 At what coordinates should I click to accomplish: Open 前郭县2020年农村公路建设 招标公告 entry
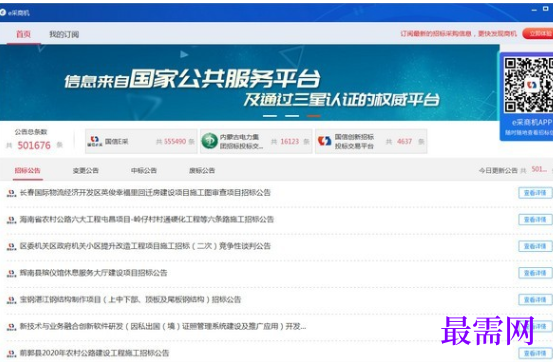pyautogui.click(x=94, y=353)
